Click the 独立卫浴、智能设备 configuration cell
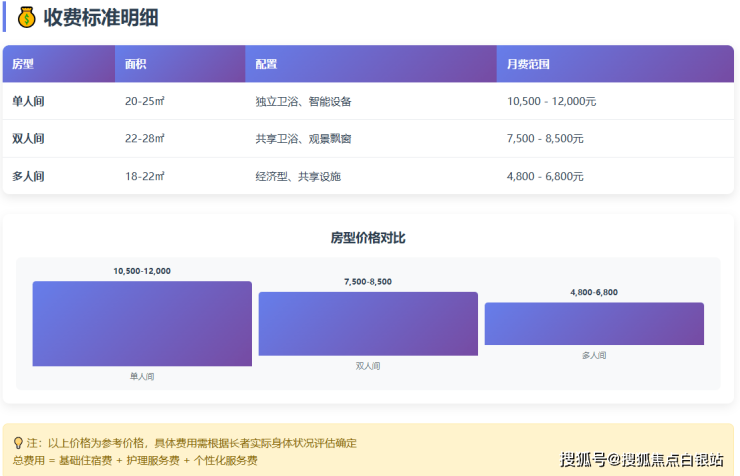 click(x=303, y=101)
